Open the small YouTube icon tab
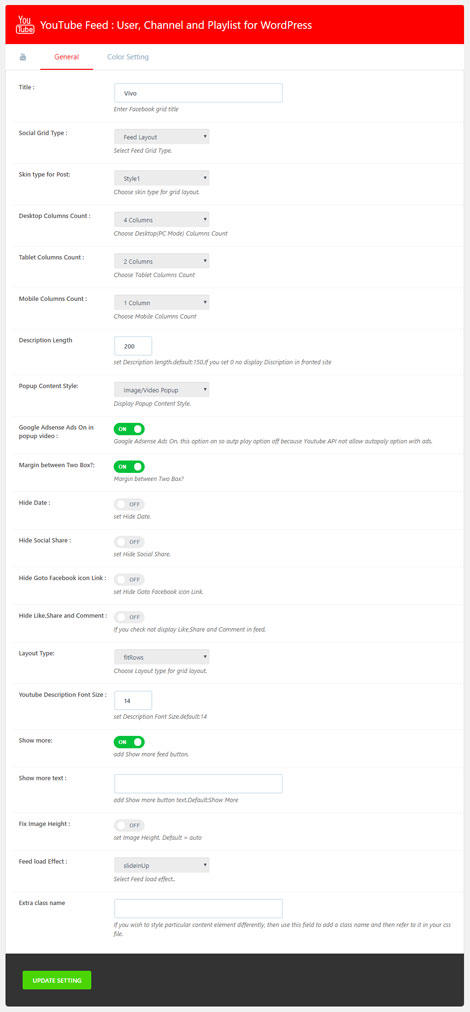 [x=23, y=57]
